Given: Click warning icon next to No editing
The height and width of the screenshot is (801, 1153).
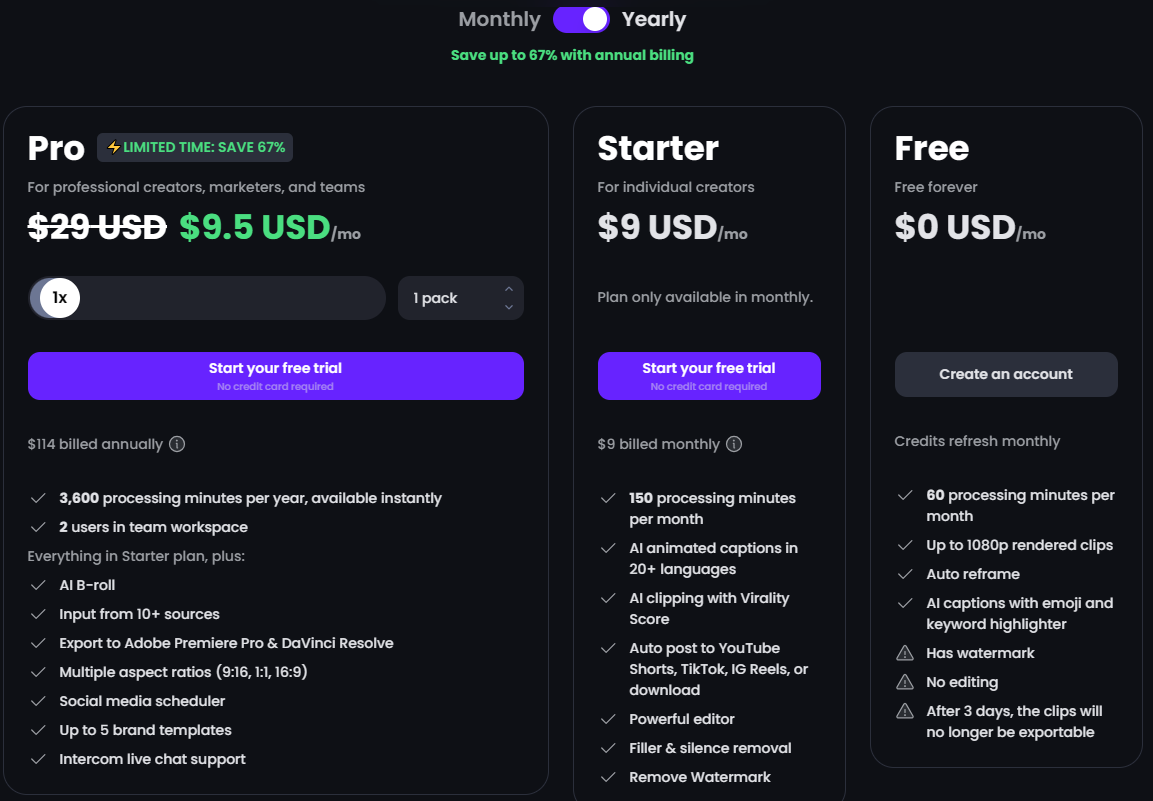Looking at the screenshot, I should [905, 682].
